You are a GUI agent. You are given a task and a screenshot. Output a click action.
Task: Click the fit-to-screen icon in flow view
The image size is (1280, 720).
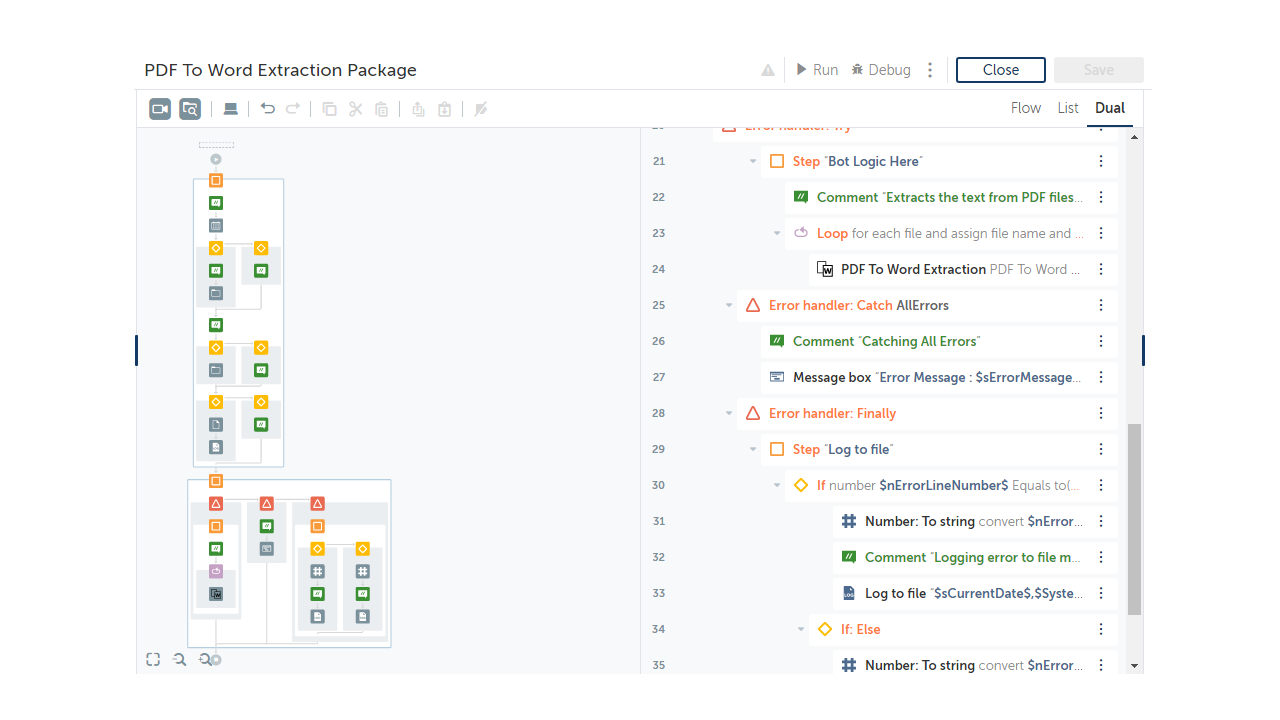click(x=153, y=660)
